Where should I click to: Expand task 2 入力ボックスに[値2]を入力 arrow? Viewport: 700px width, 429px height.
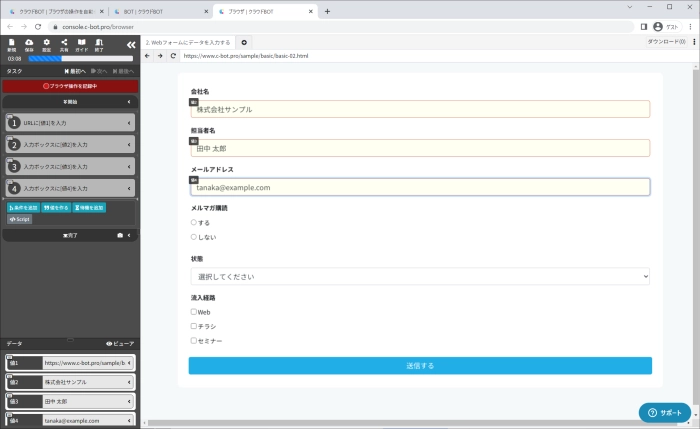132,144
